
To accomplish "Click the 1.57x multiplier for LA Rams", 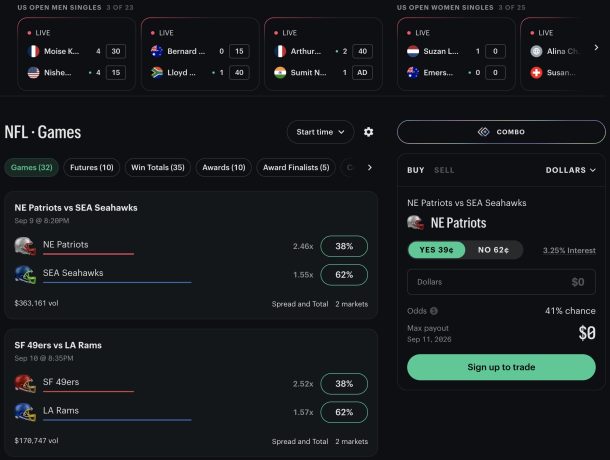I will [x=303, y=412].
